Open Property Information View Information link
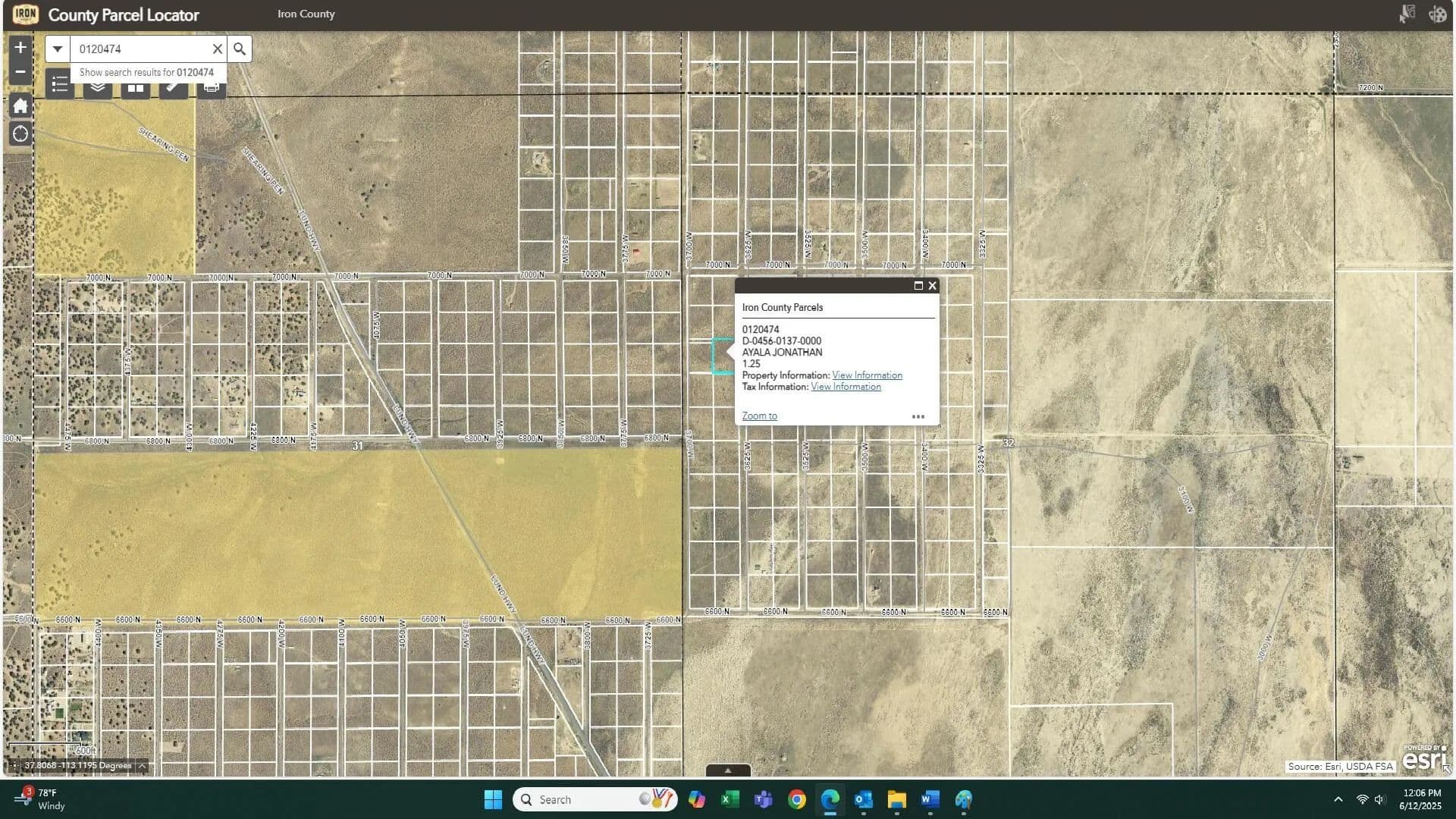The image size is (1456, 819). click(867, 375)
